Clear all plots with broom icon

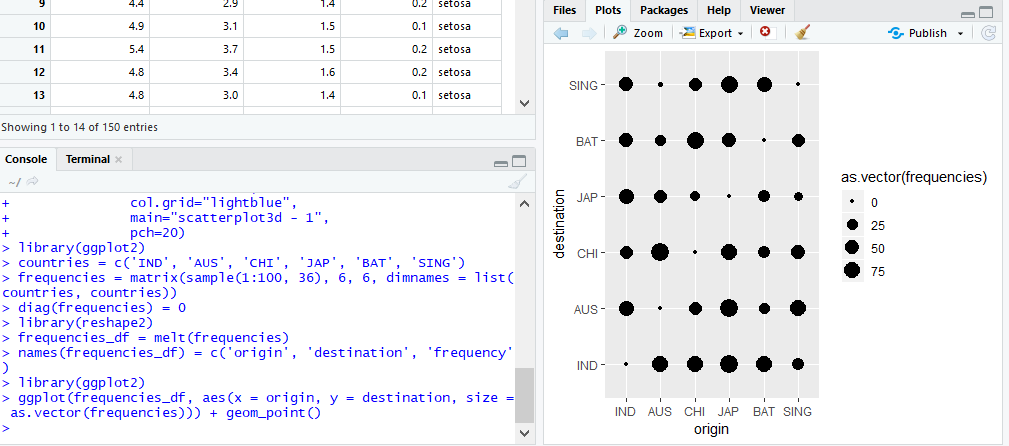[802, 33]
